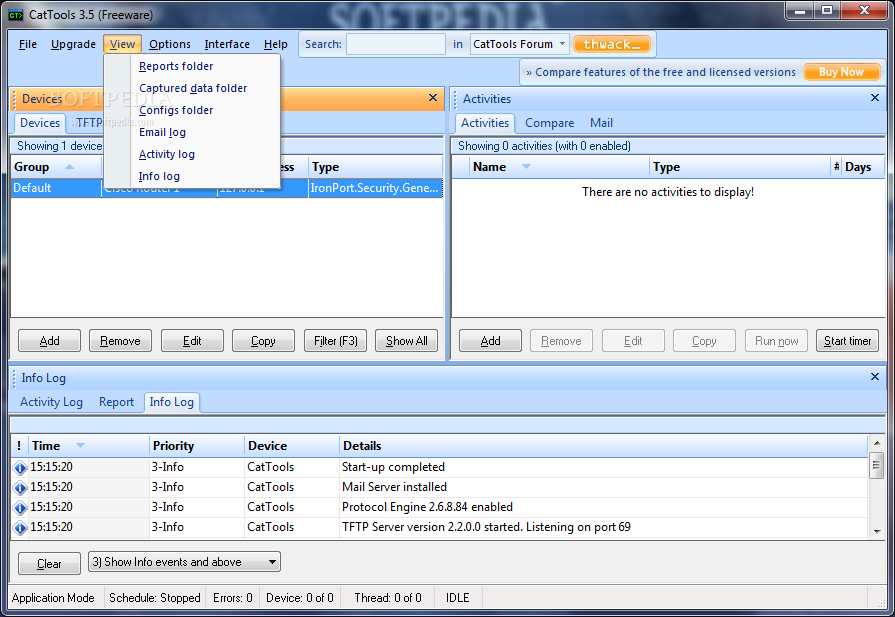This screenshot has width=895, height=617.
Task: Click the Copy device button
Action: 263,341
